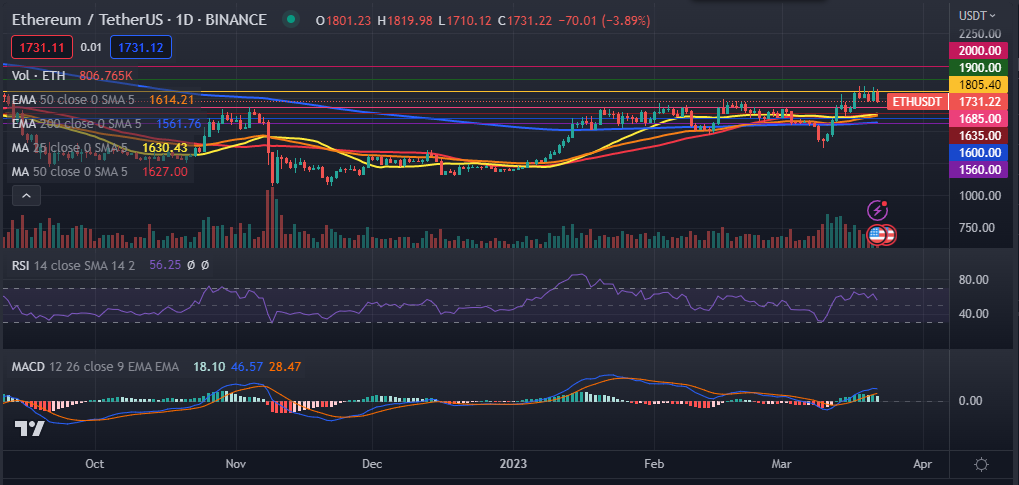Click the Dec label on time axis
Viewport: 1019px width, 485px height.
coord(371,464)
